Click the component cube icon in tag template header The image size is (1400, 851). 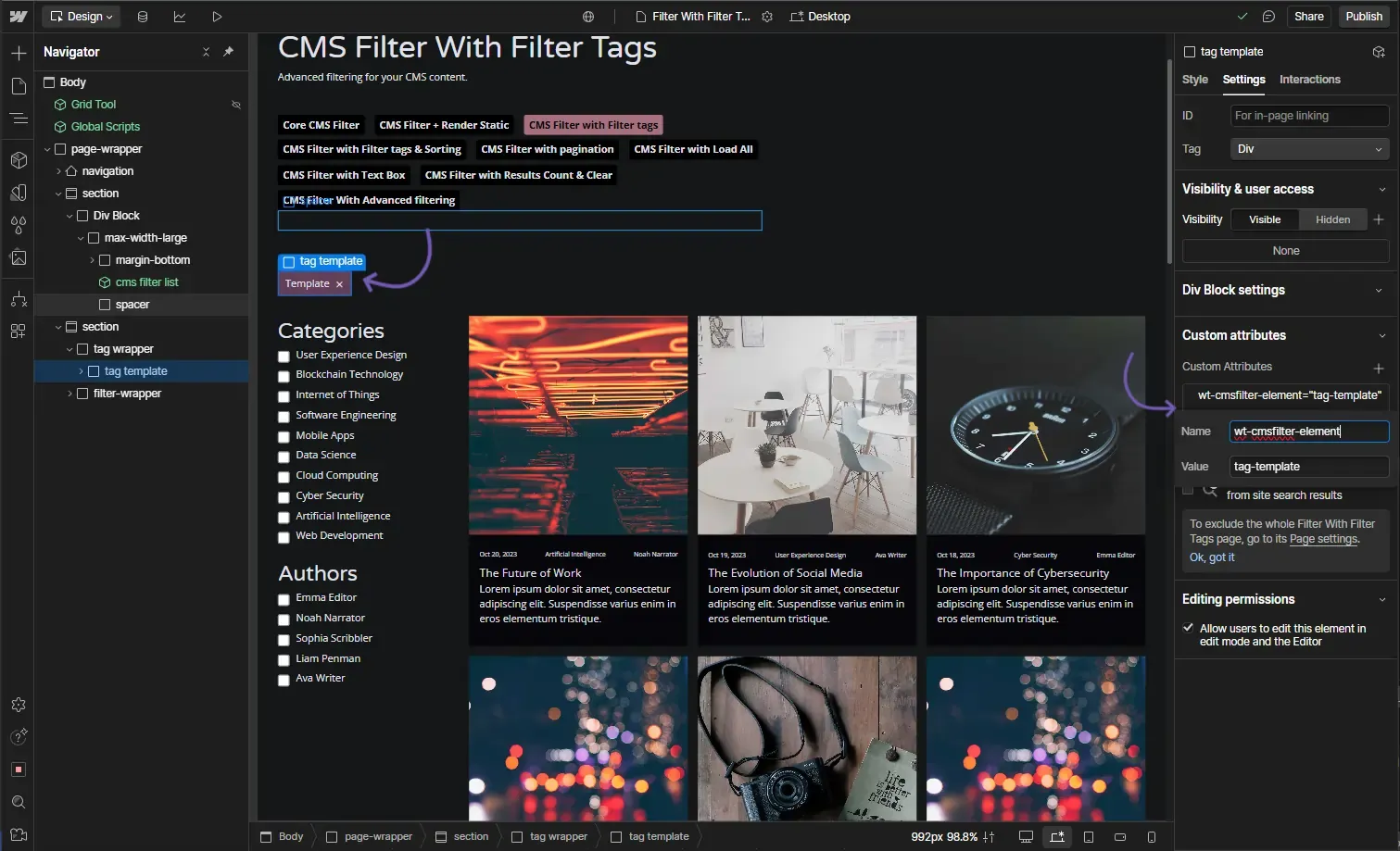[1379, 52]
